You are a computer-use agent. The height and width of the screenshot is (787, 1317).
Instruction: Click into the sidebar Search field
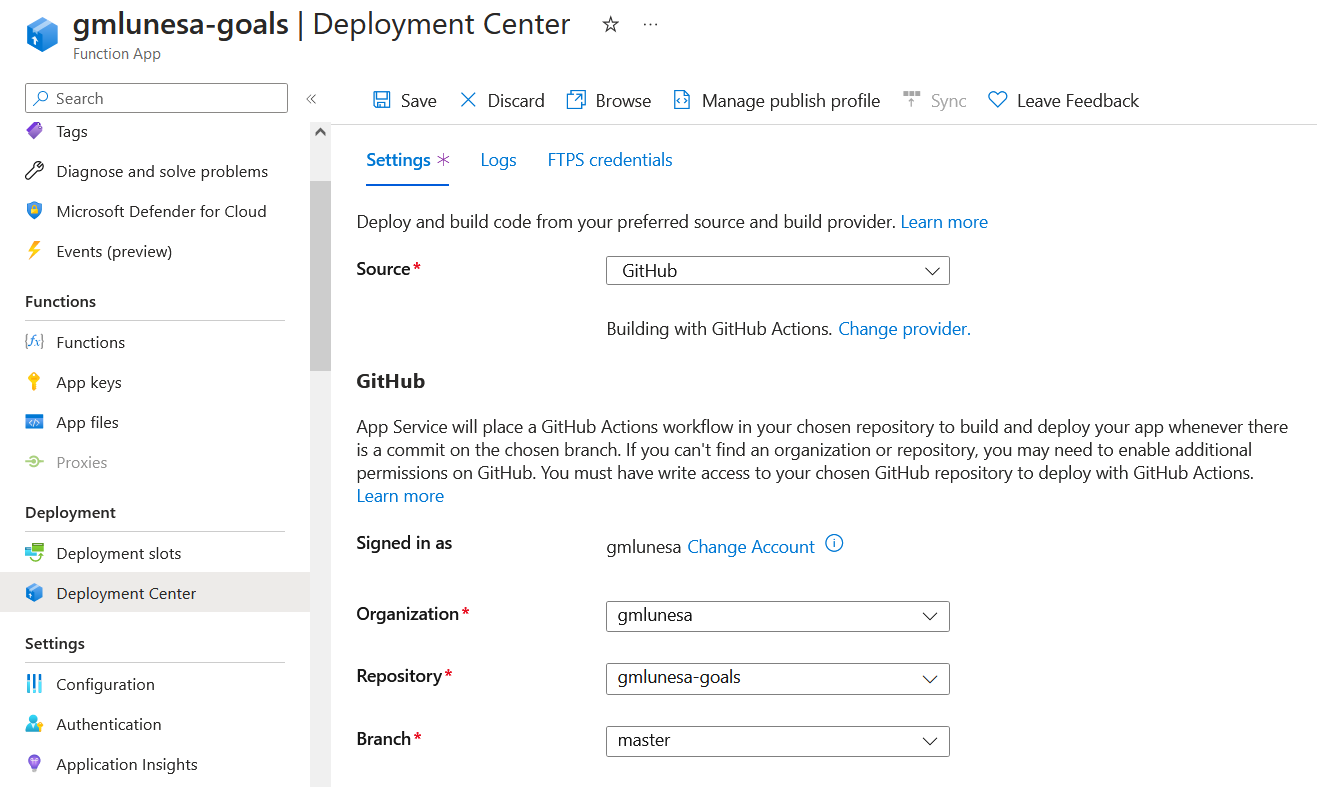[156, 98]
